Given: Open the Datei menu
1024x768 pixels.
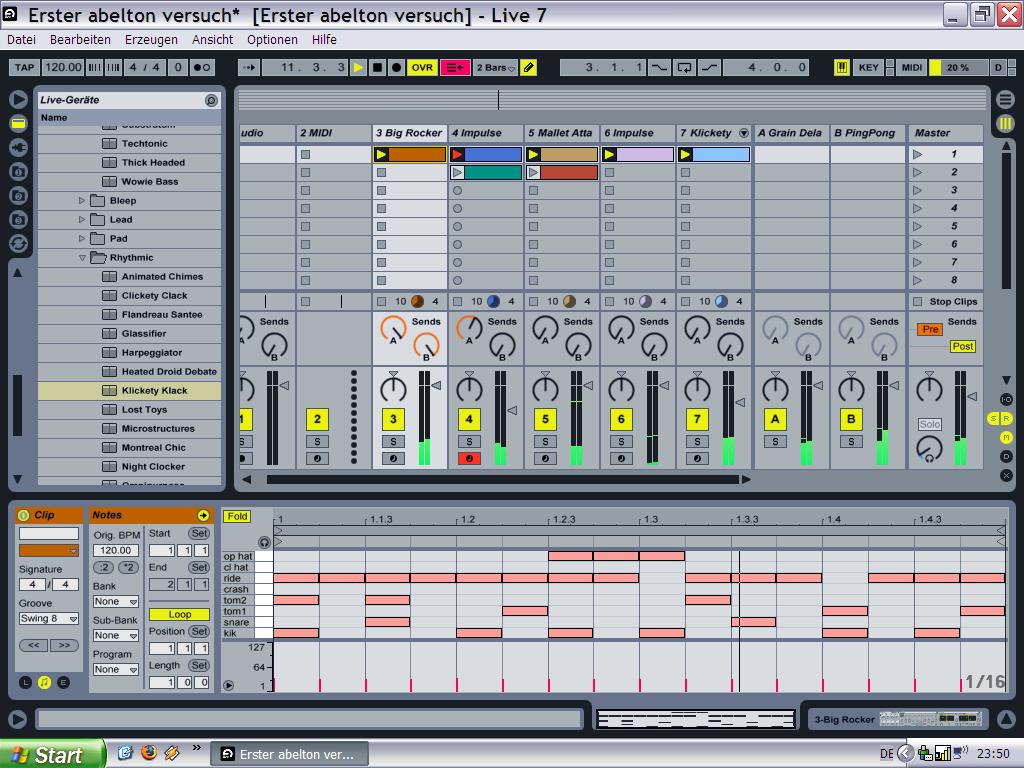Looking at the screenshot, I should click(x=22, y=40).
